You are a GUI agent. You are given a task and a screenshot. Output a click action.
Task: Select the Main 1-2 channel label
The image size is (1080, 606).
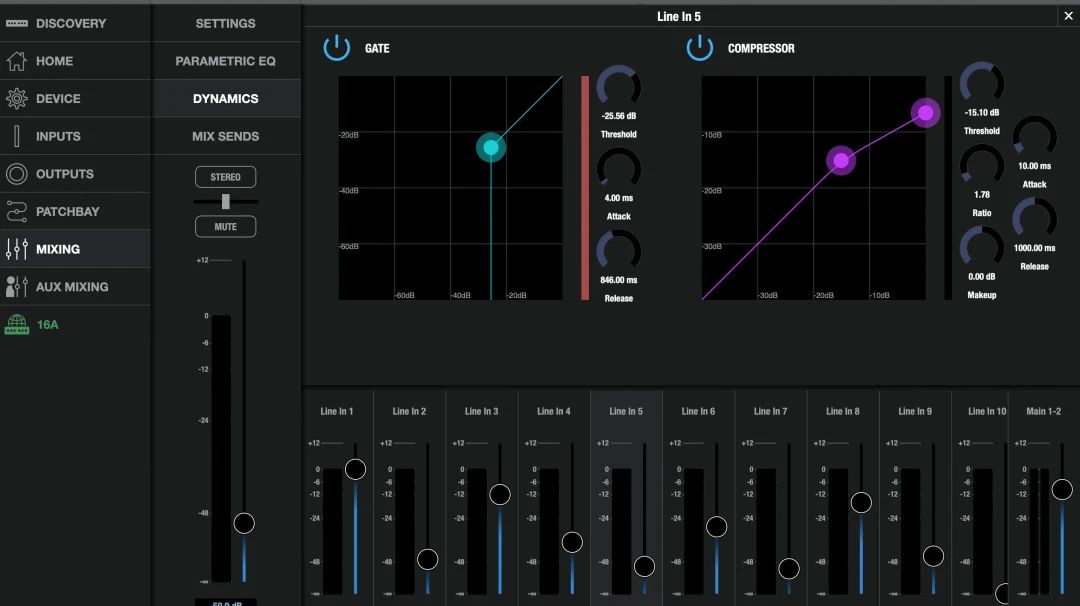pos(1043,411)
